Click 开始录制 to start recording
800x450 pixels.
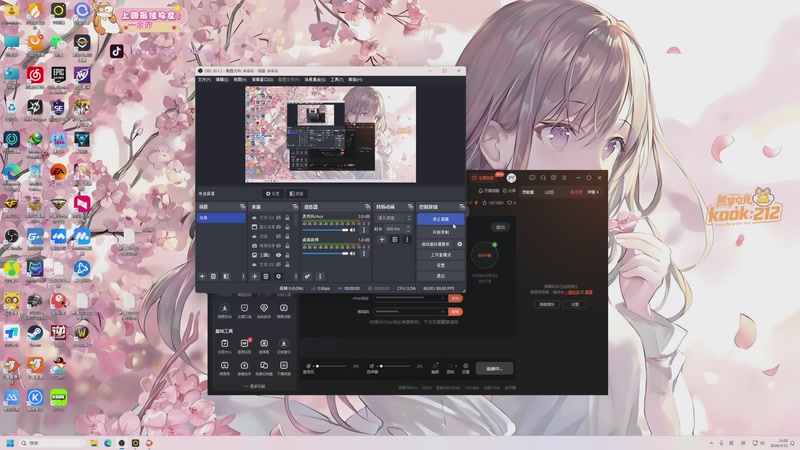coord(440,232)
